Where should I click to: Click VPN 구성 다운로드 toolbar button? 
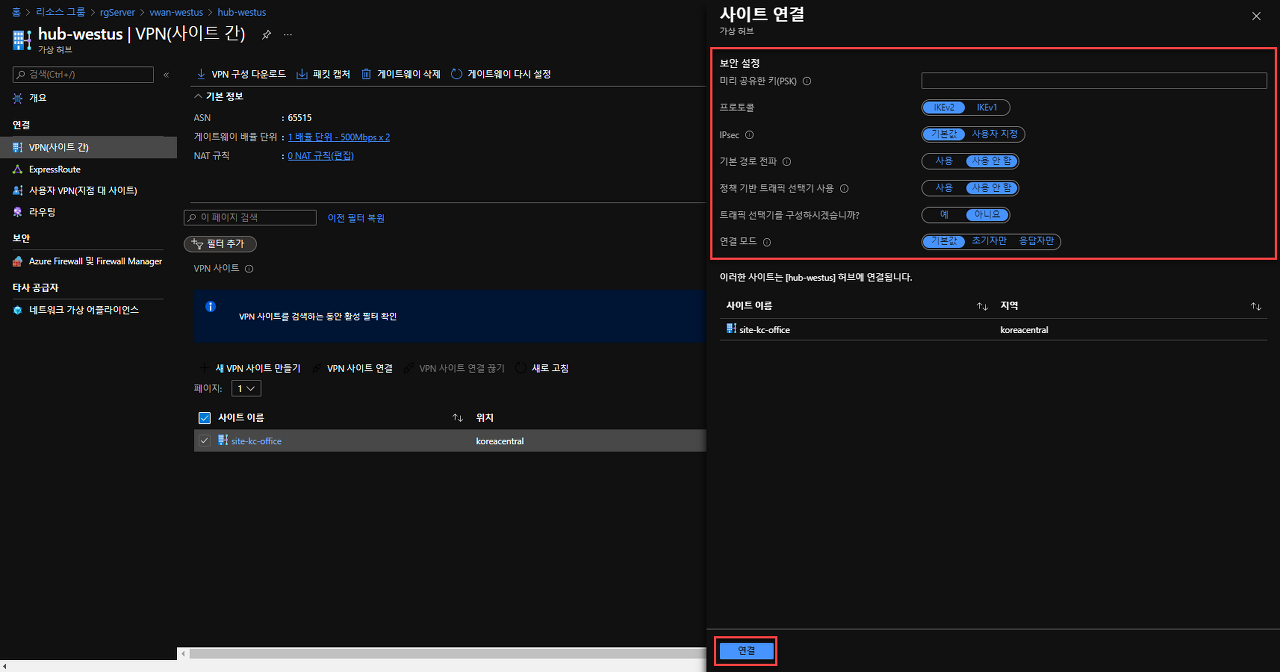coord(240,74)
